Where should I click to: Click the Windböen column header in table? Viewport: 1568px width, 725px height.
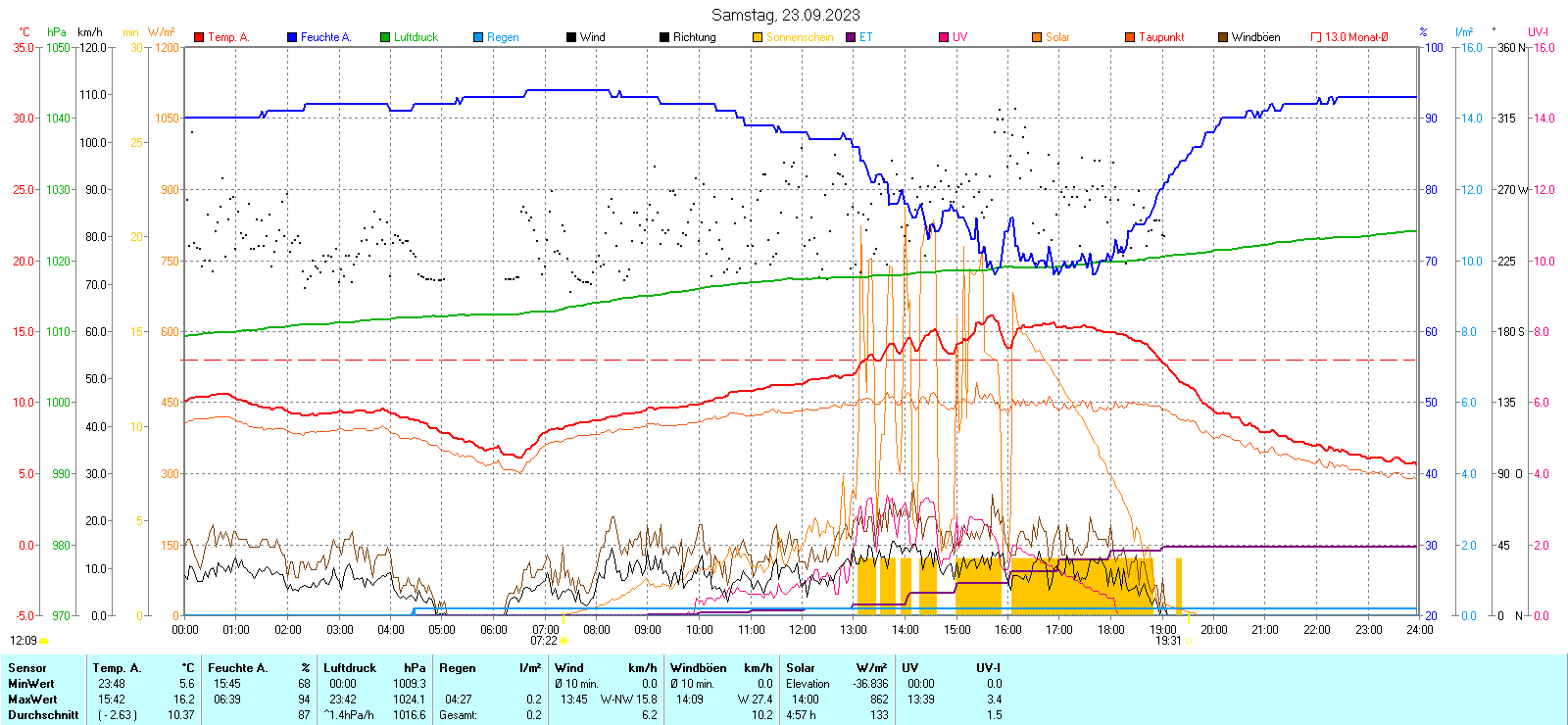coord(699,668)
